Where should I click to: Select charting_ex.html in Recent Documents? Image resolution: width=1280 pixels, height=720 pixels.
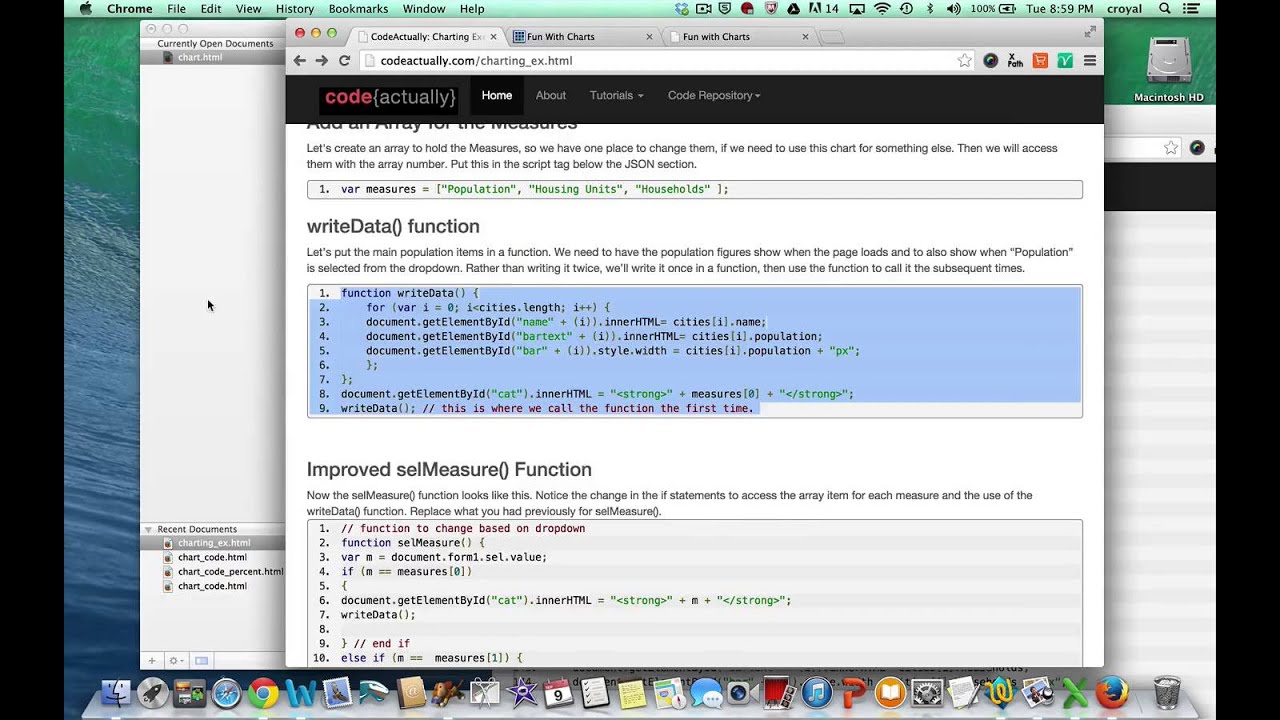pos(213,543)
